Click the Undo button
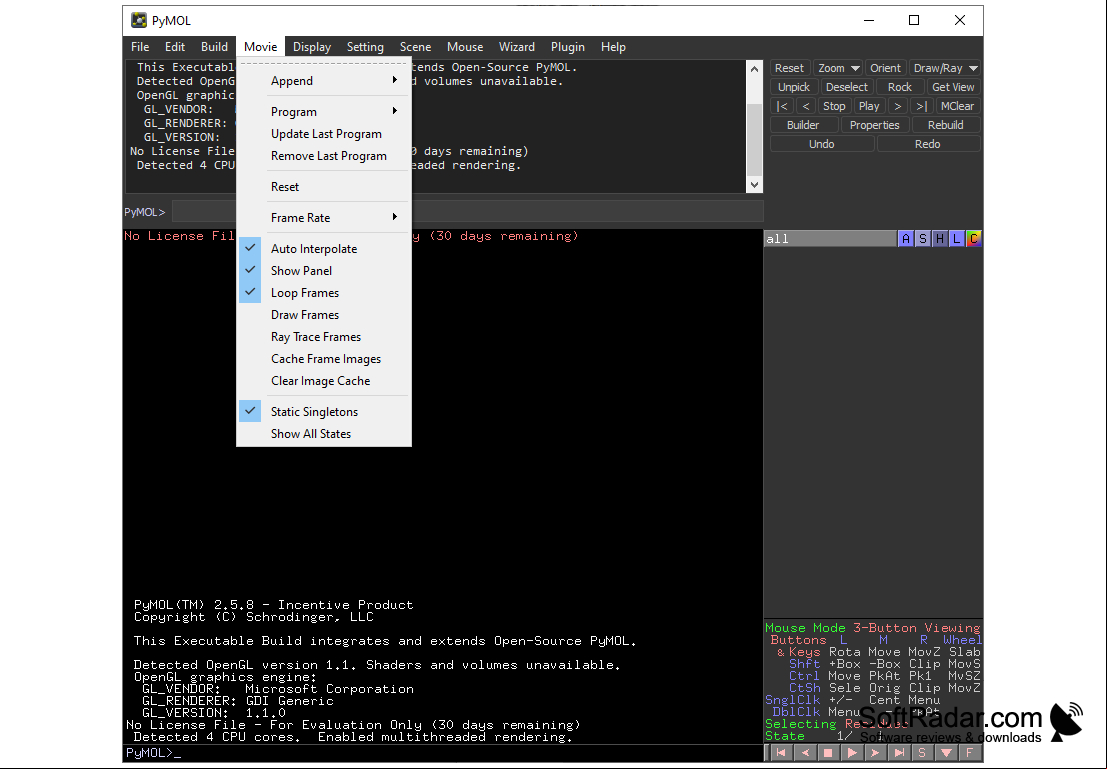Image resolution: width=1107 pixels, height=769 pixels. [x=822, y=144]
